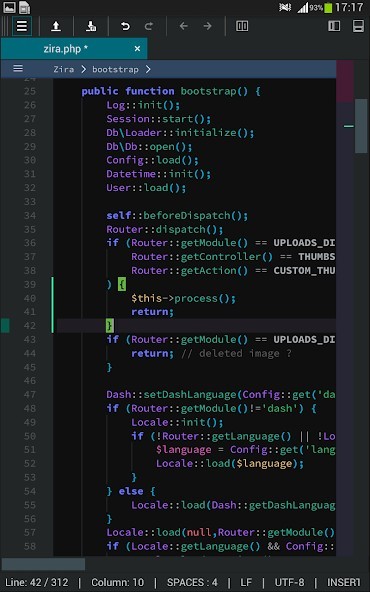Viewport: 370px width, 592px height.
Task: Expand the chevron after bootstrap breadcrumb
Action: pyautogui.click(x=148, y=69)
